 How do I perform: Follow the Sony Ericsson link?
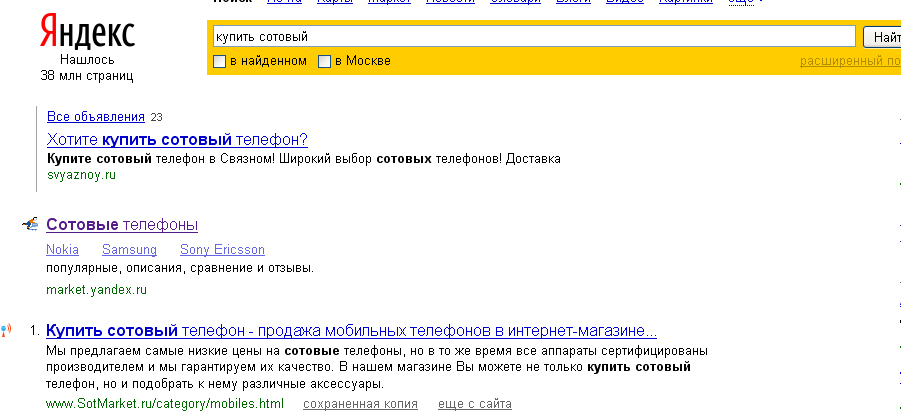(222, 249)
